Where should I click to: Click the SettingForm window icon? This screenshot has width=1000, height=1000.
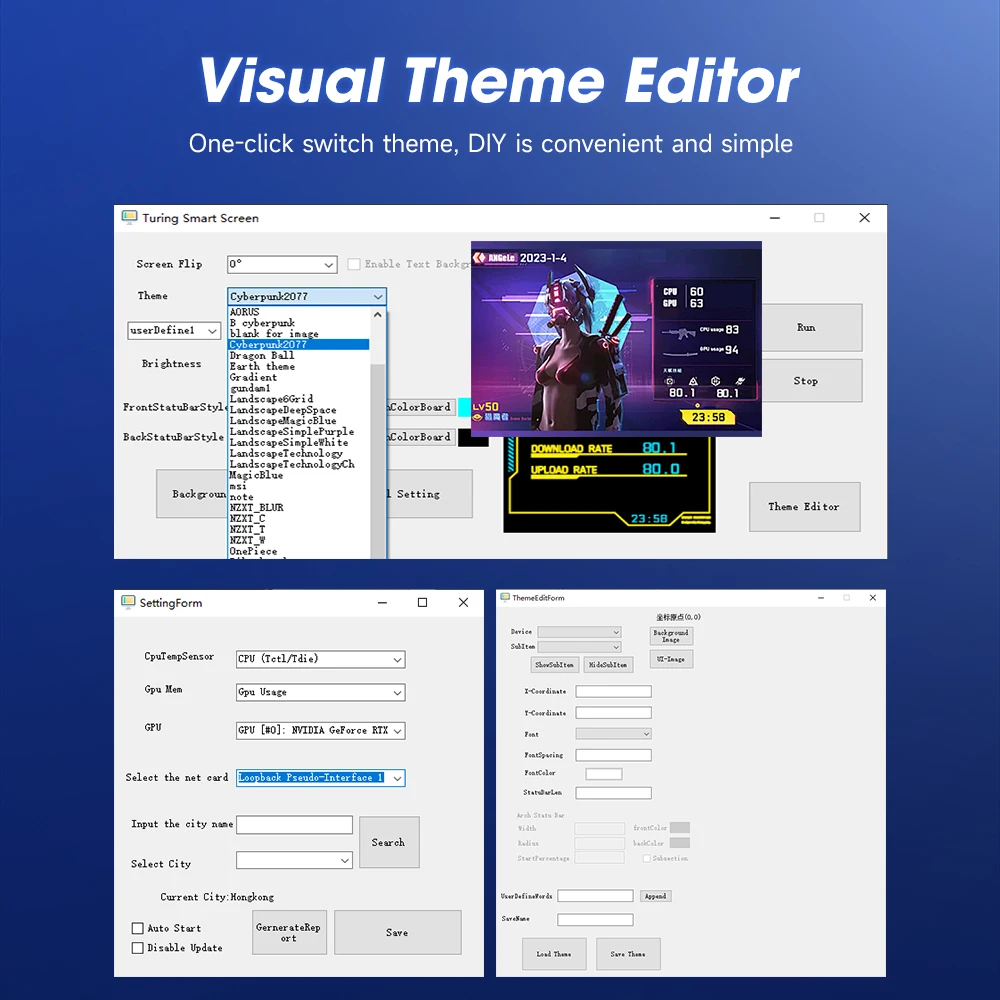(128, 602)
